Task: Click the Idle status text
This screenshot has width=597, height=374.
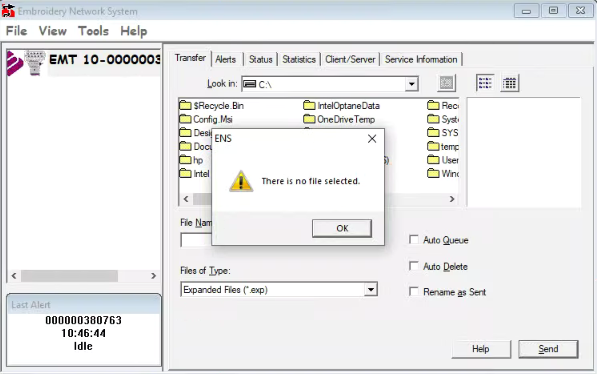Action: coord(83,346)
